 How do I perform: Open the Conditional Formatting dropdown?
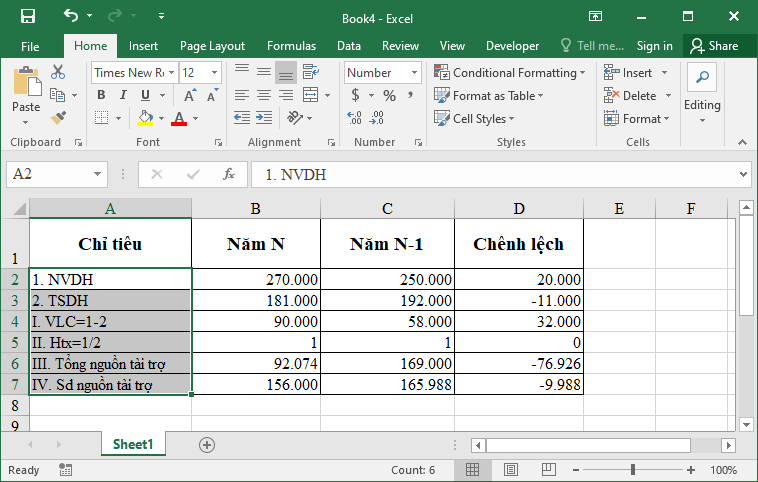510,73
